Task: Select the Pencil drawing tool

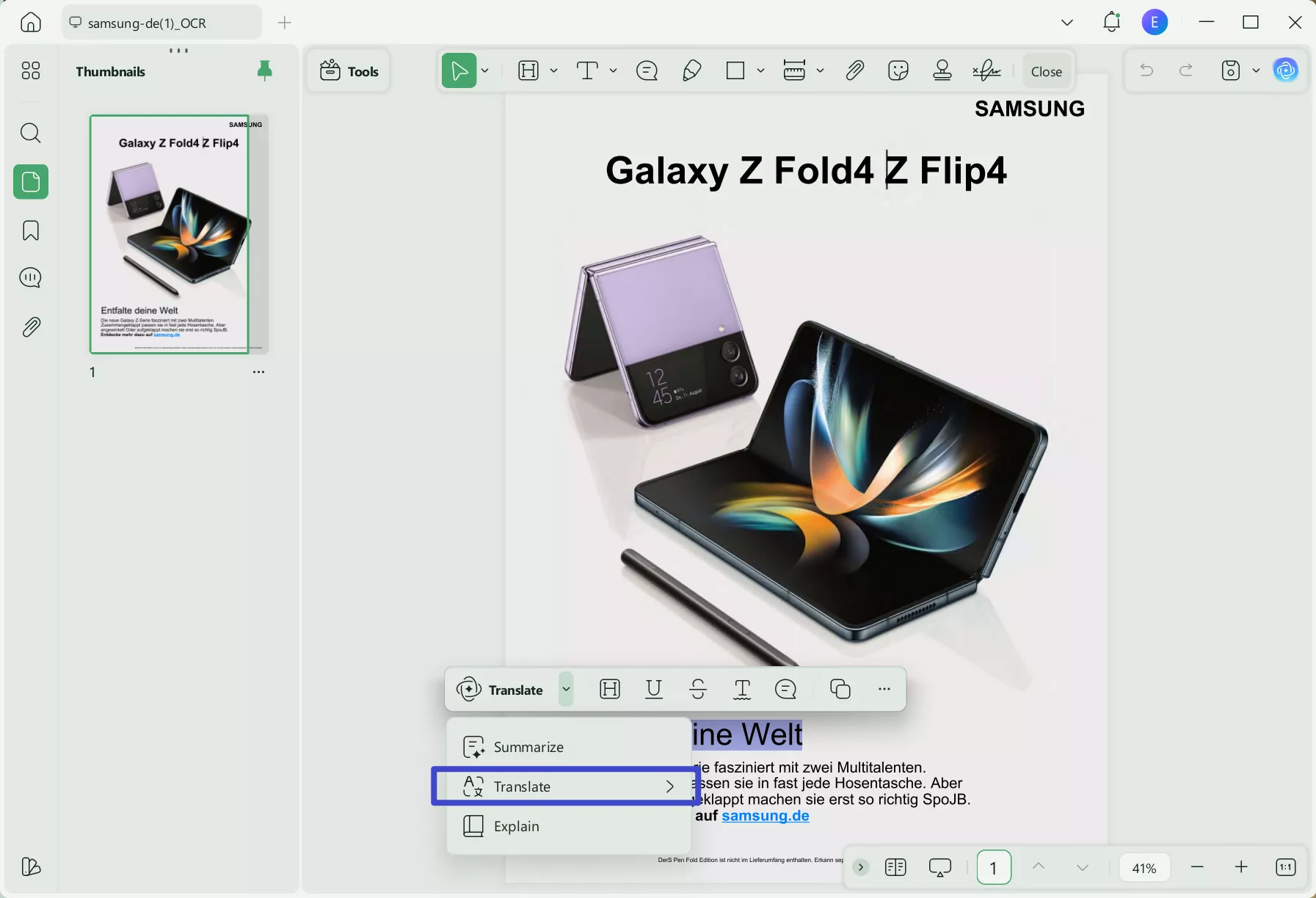Action: [x=691, y=70]
